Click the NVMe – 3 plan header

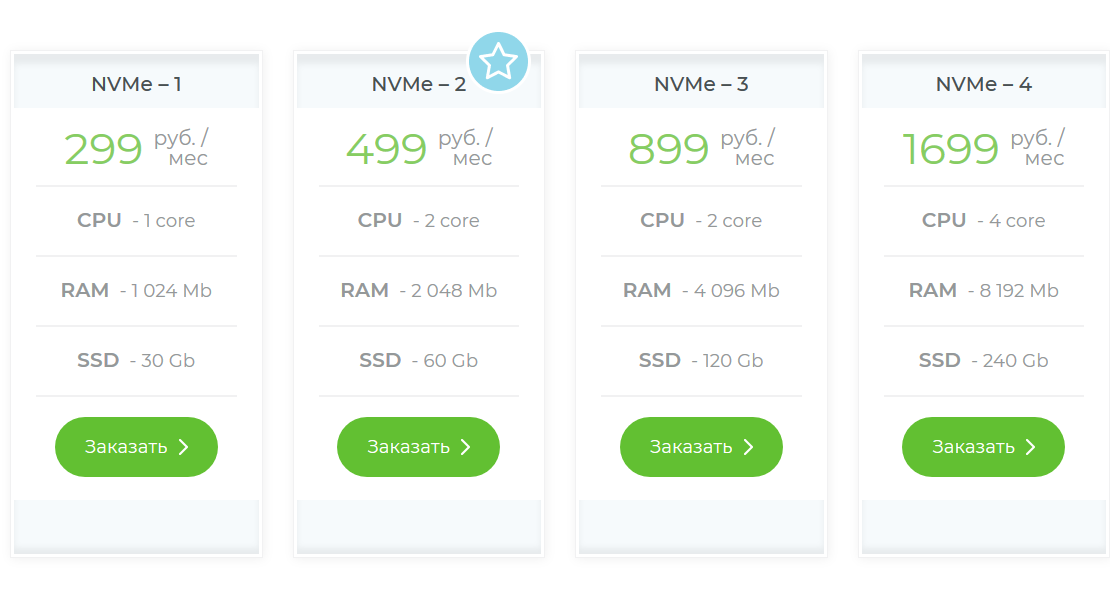pos(701,84)
